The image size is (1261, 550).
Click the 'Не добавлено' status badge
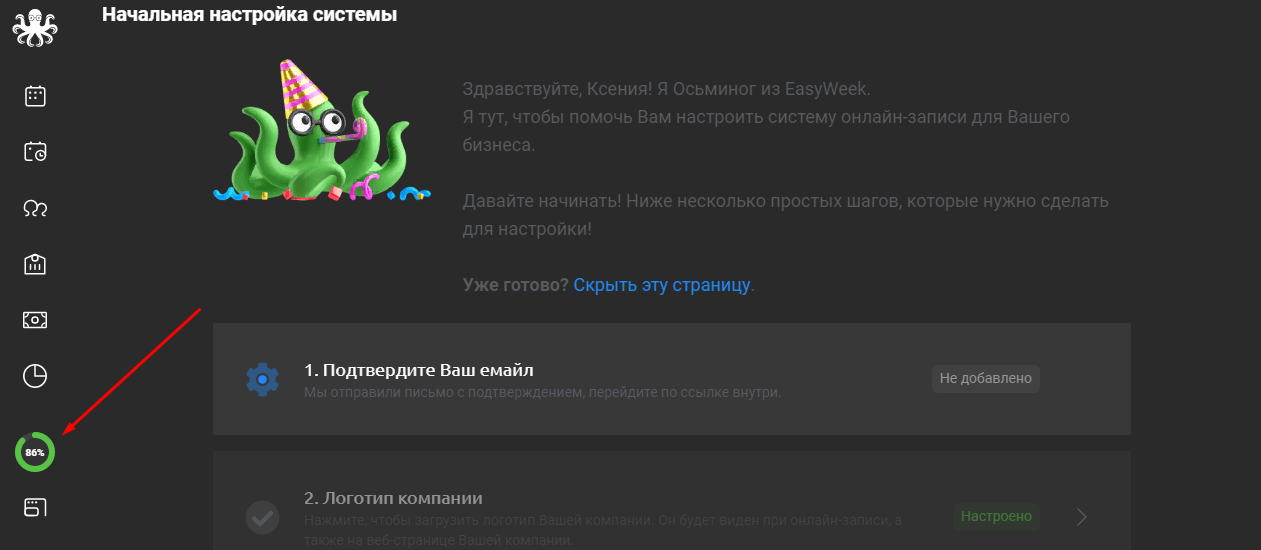tap(986, 379)
